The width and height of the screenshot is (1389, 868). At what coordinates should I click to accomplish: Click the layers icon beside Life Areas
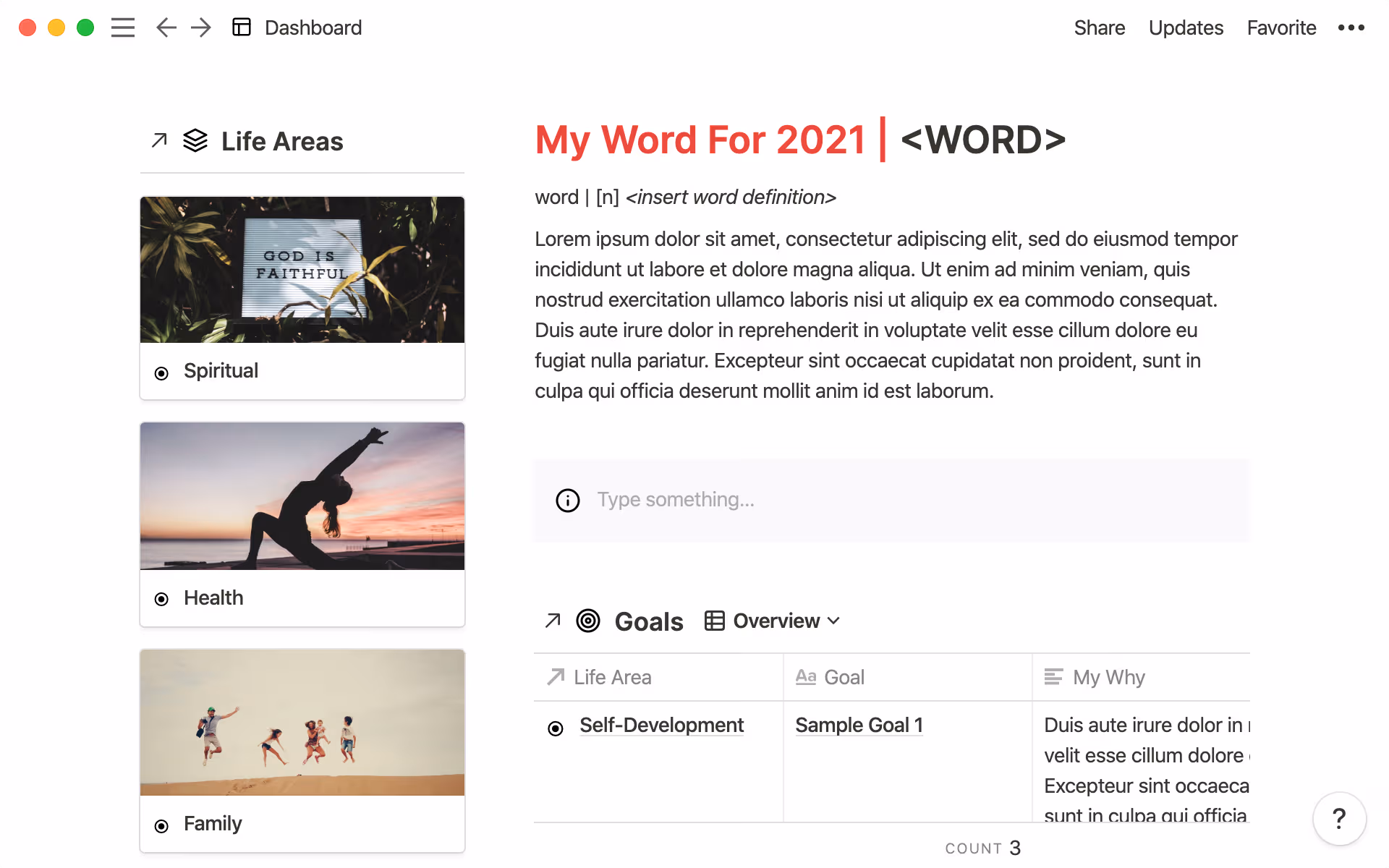pos(195,141)
